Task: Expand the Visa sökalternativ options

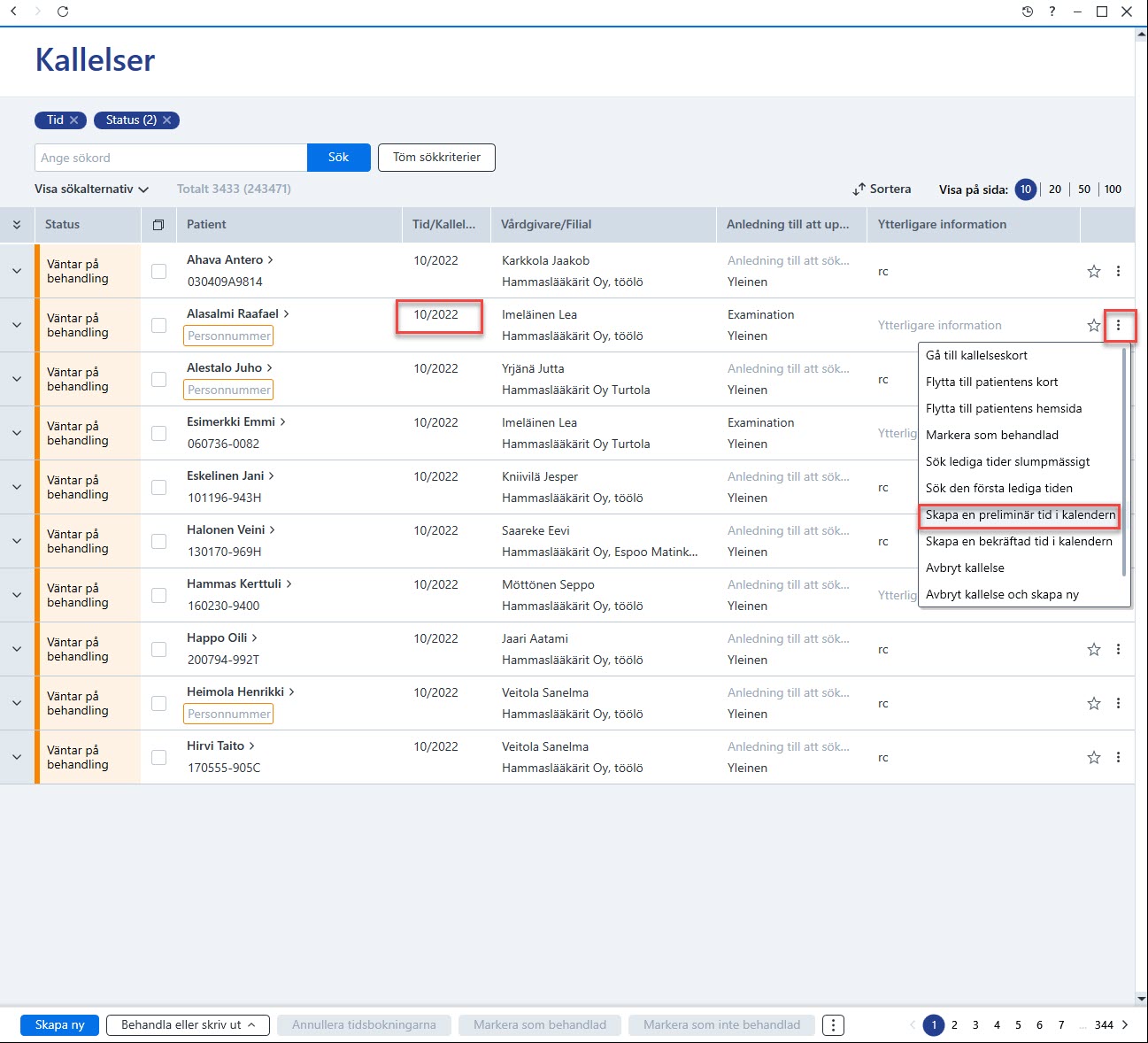Action: pos(91,189)
